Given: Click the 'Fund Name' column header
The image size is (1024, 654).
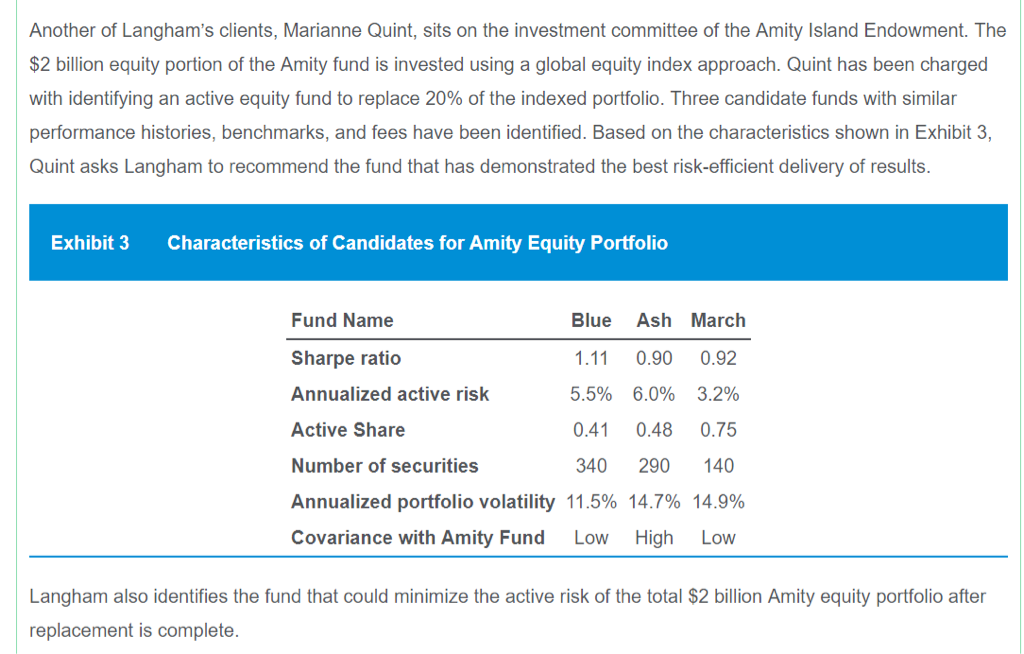Looking at the screenshot, I should click(342, 321).
